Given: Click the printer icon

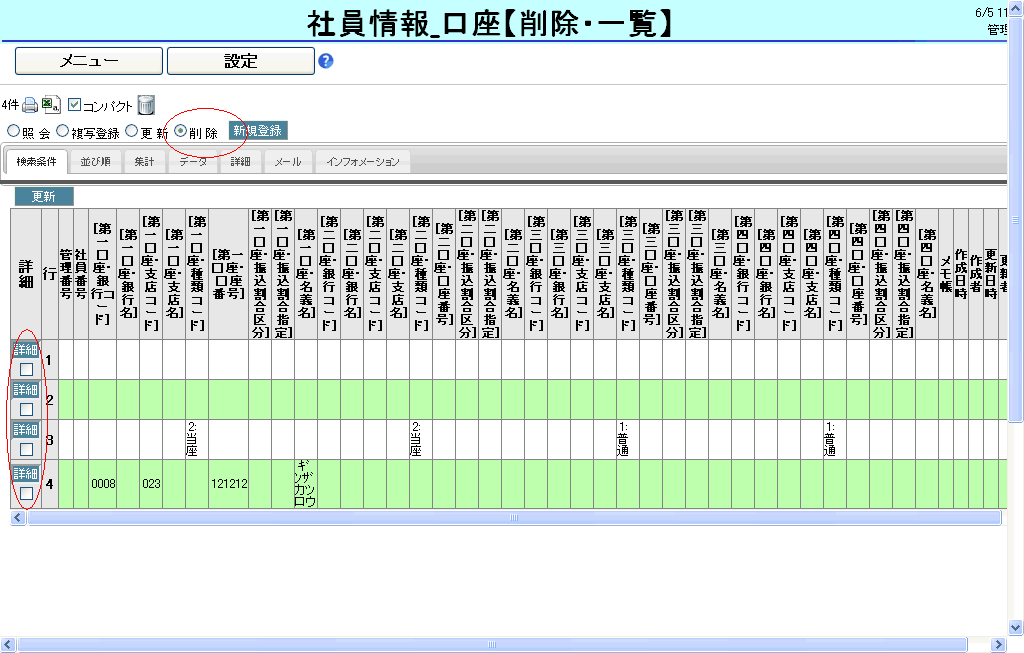Looking at the screenshot, I should click(x=30, y=105).
